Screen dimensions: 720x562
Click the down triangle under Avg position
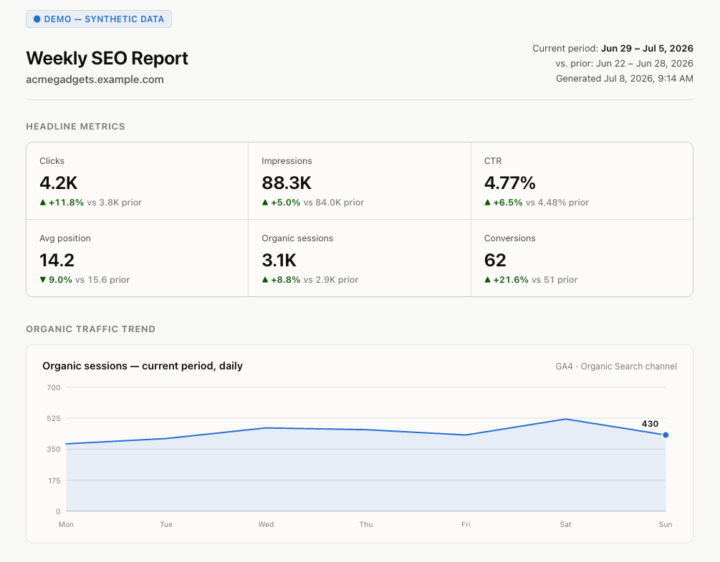[43, 280]
